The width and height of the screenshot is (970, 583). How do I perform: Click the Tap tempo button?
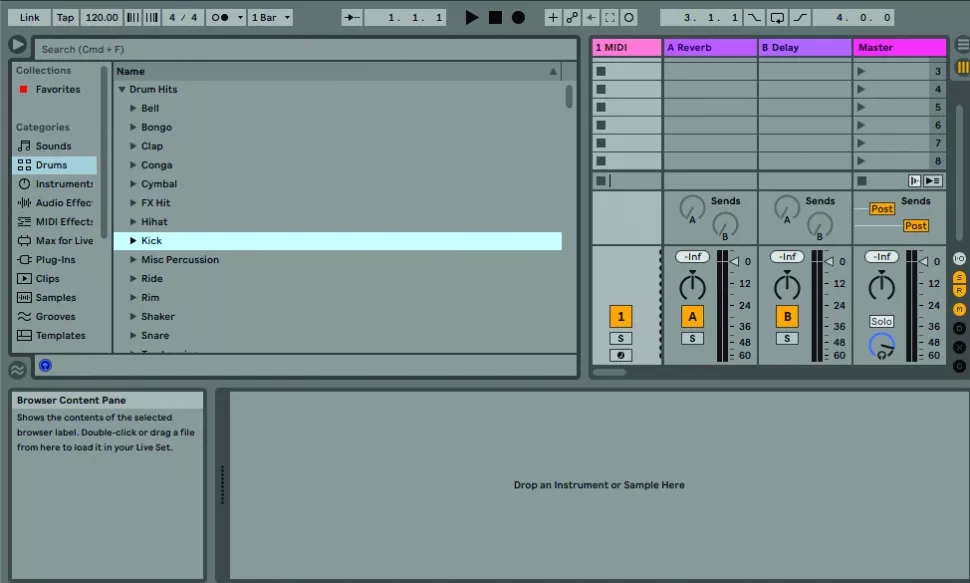(x=65, y=17)
